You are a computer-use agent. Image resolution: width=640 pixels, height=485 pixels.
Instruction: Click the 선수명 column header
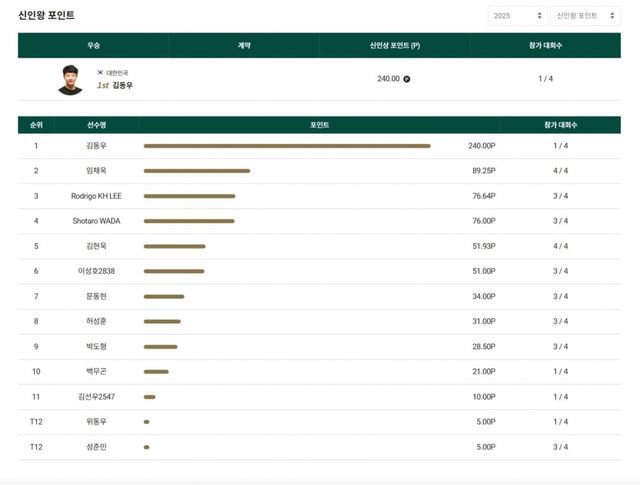click(x=96, y=125)
